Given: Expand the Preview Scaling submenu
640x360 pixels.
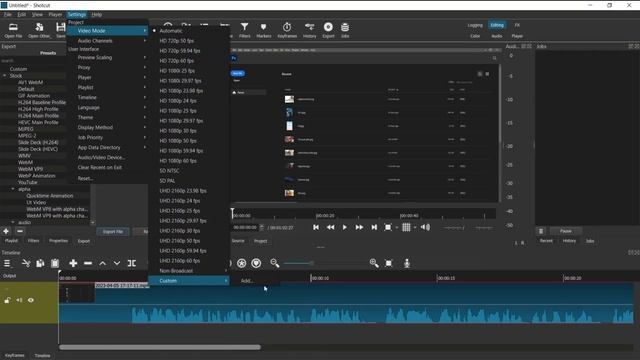Looking at the screenshot, I should pyautogui.click(x=108, y=58).
